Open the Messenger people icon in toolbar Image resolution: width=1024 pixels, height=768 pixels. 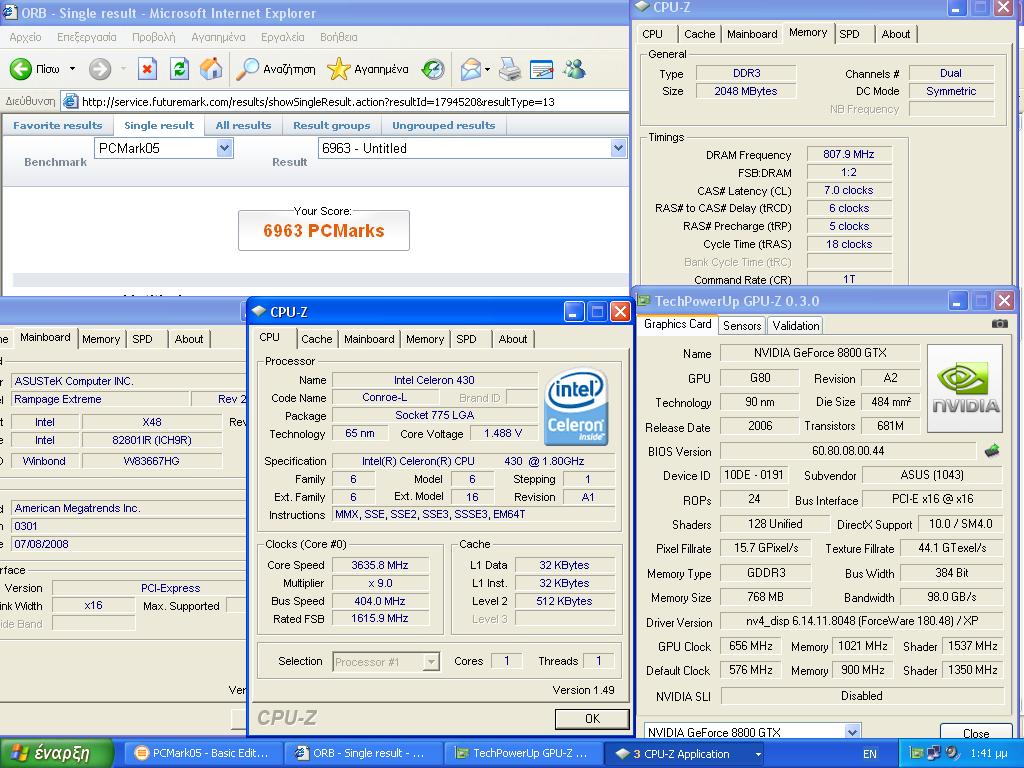tap(575, 69)
